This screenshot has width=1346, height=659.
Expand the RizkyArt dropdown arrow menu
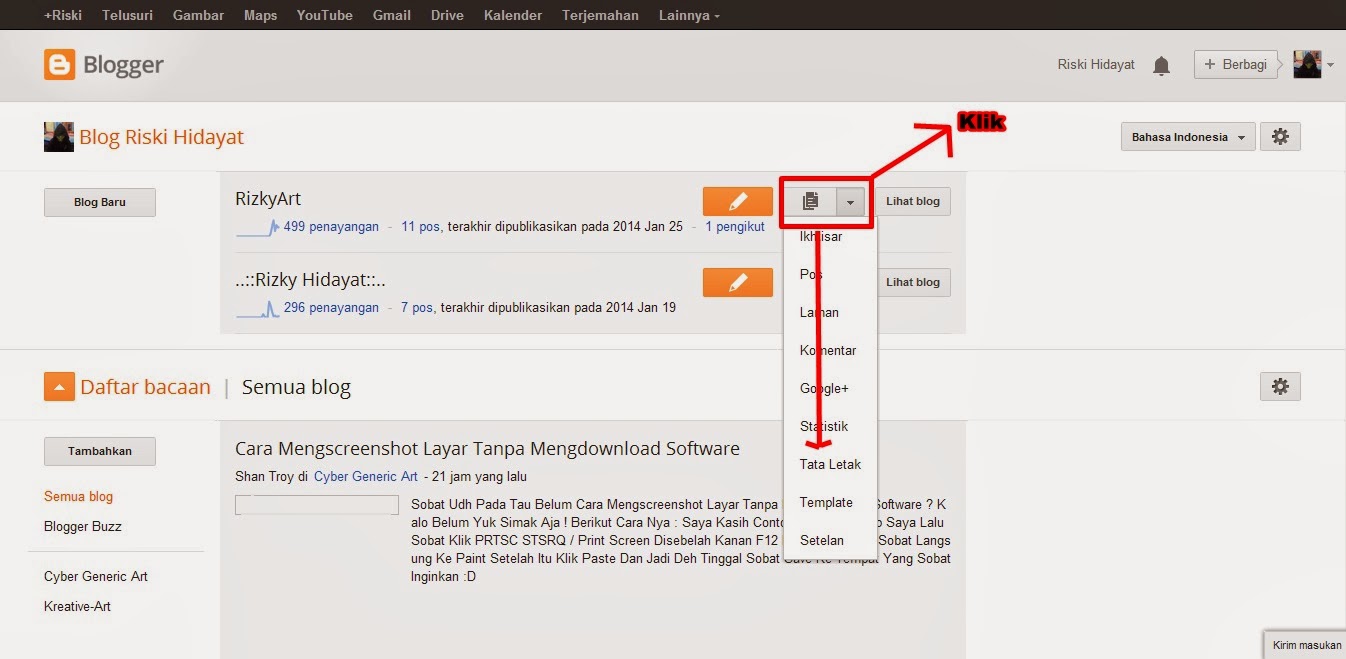850,201
